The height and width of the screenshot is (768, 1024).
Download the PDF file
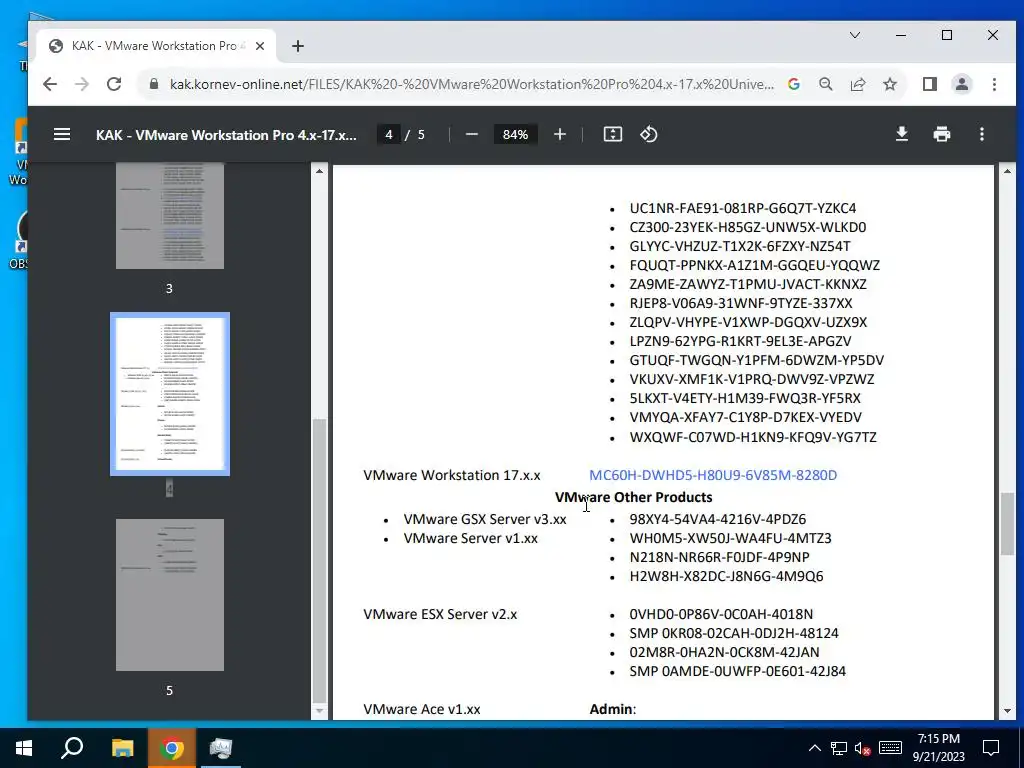[902, 135]
